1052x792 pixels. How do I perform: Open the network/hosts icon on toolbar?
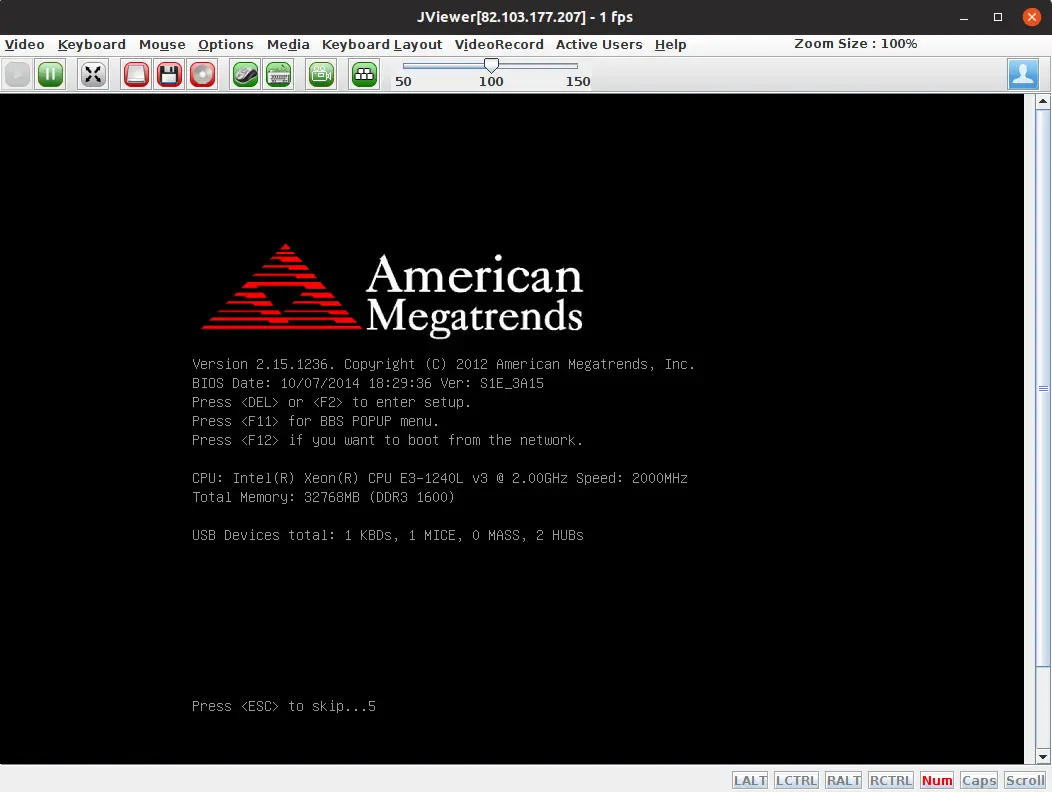(363, 74)
